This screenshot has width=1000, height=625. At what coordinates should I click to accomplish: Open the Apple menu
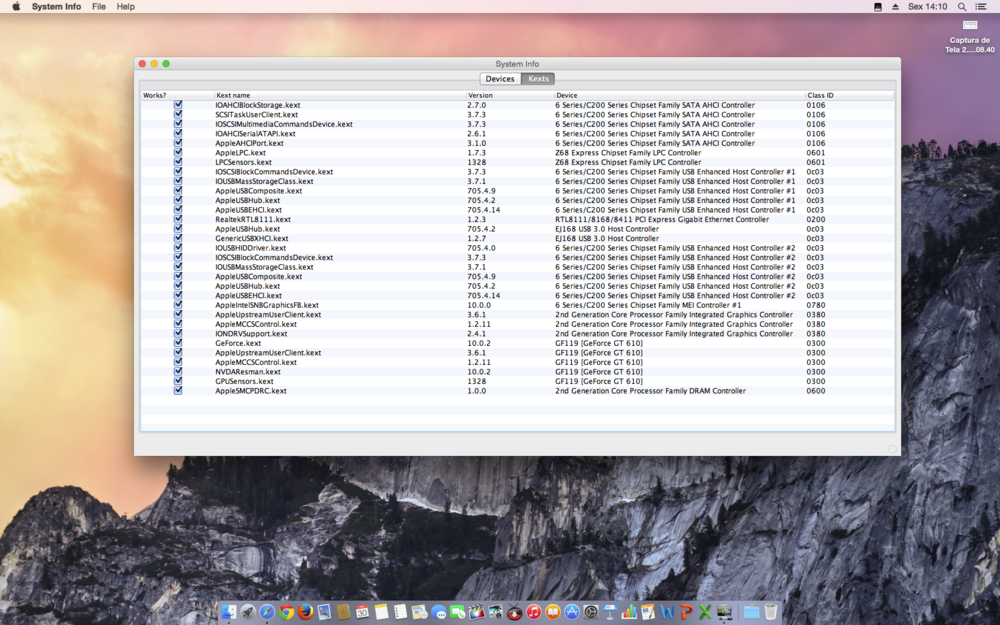(x=15, y=6)
